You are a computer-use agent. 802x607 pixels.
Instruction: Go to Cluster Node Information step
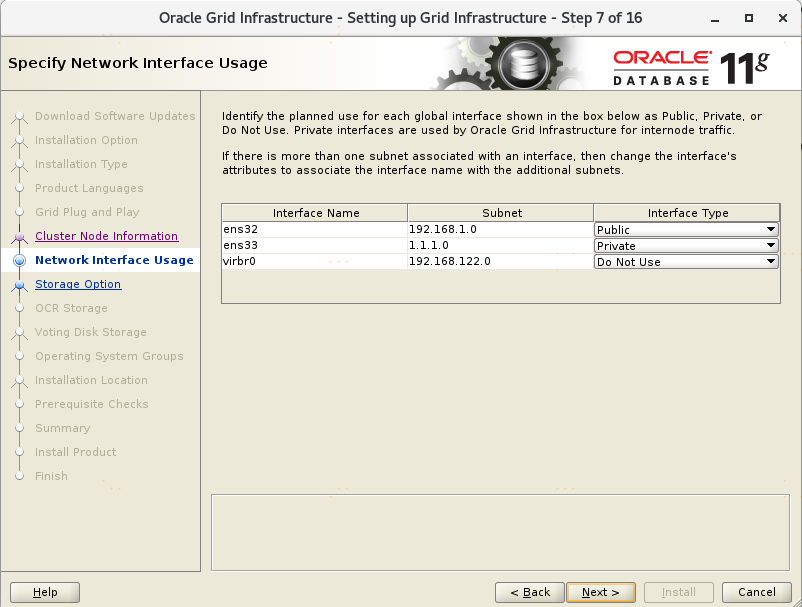click(106, 236)
